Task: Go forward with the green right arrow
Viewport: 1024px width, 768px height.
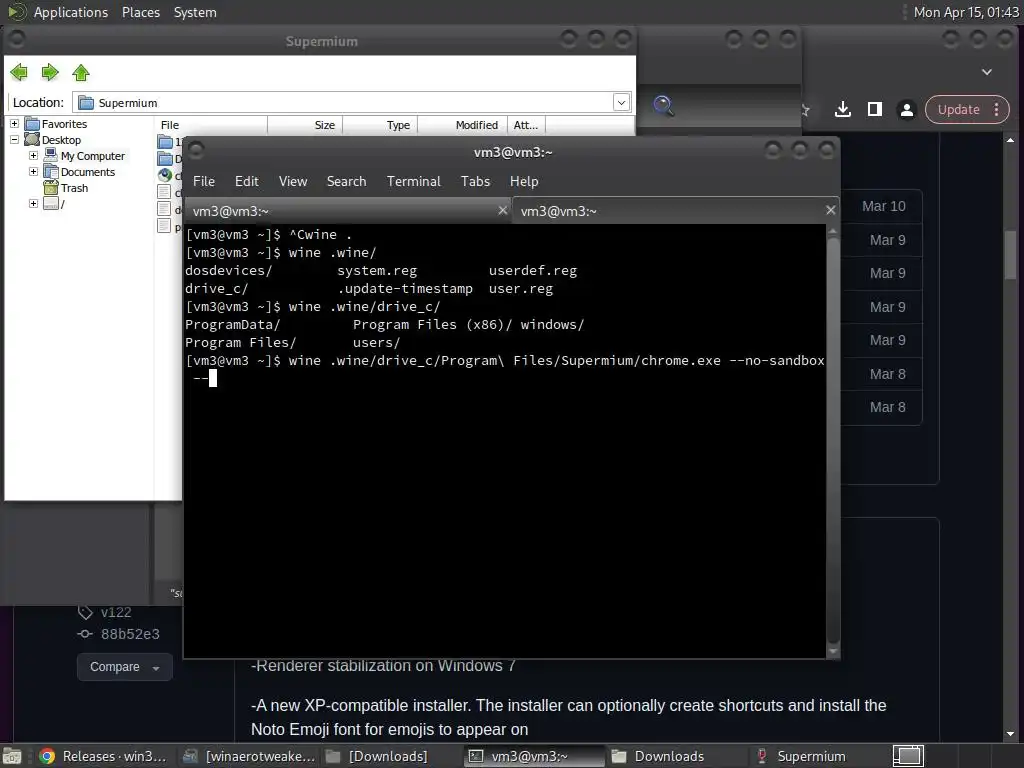Action: tap(50, 72)
